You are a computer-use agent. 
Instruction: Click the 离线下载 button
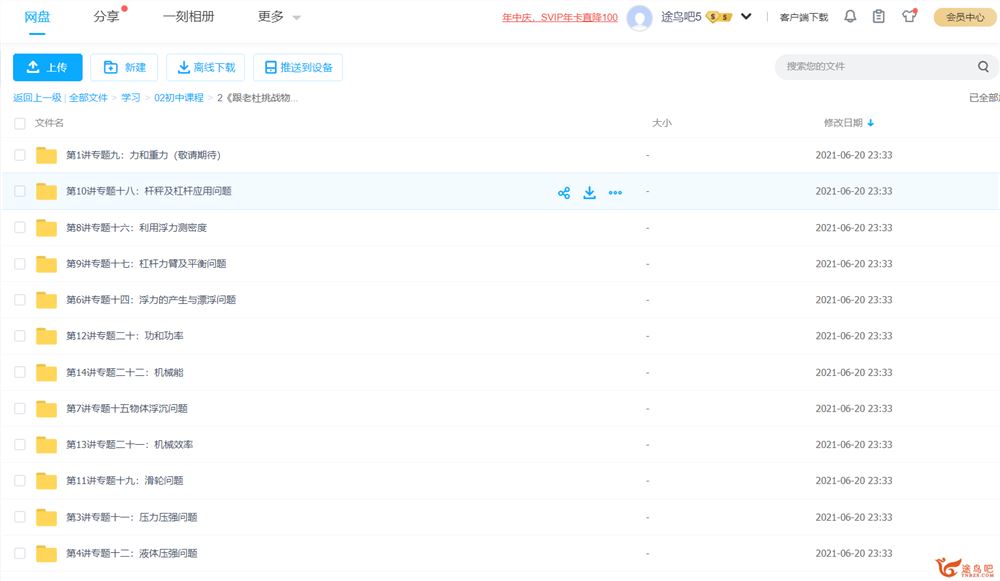tap(206, 68)
